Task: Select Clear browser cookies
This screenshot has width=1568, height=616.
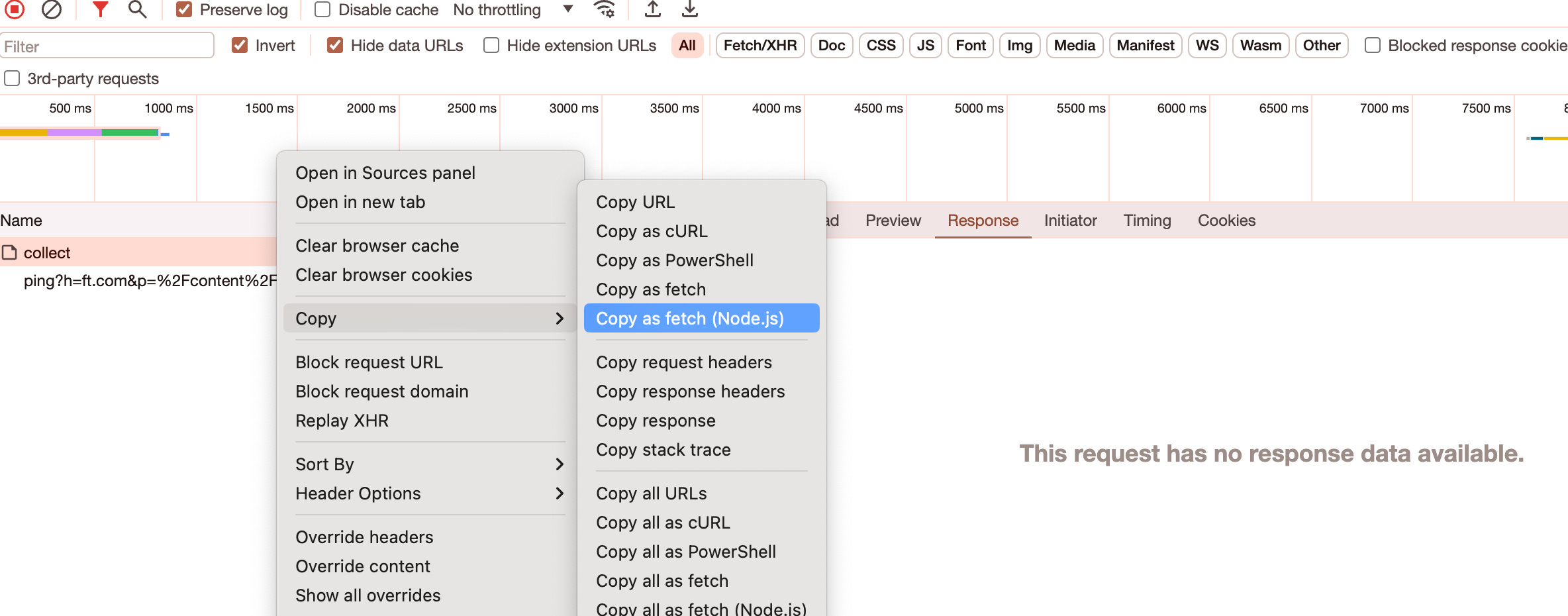Action: coord(430,275)
